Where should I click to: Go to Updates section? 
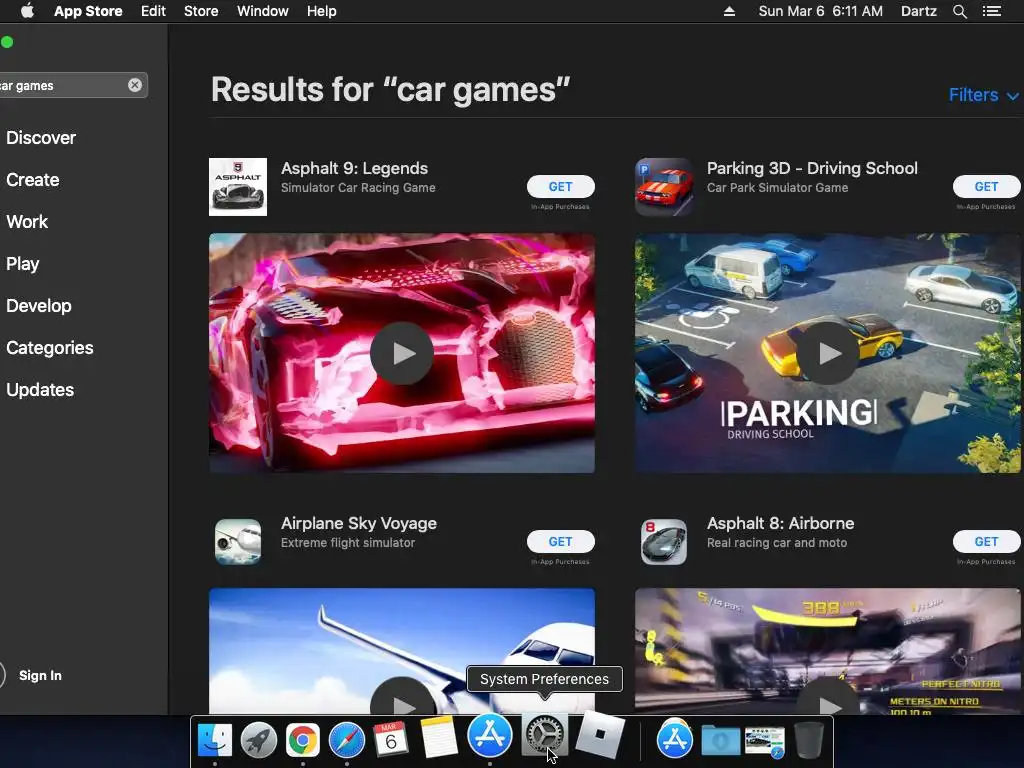(x=40, y=390)
